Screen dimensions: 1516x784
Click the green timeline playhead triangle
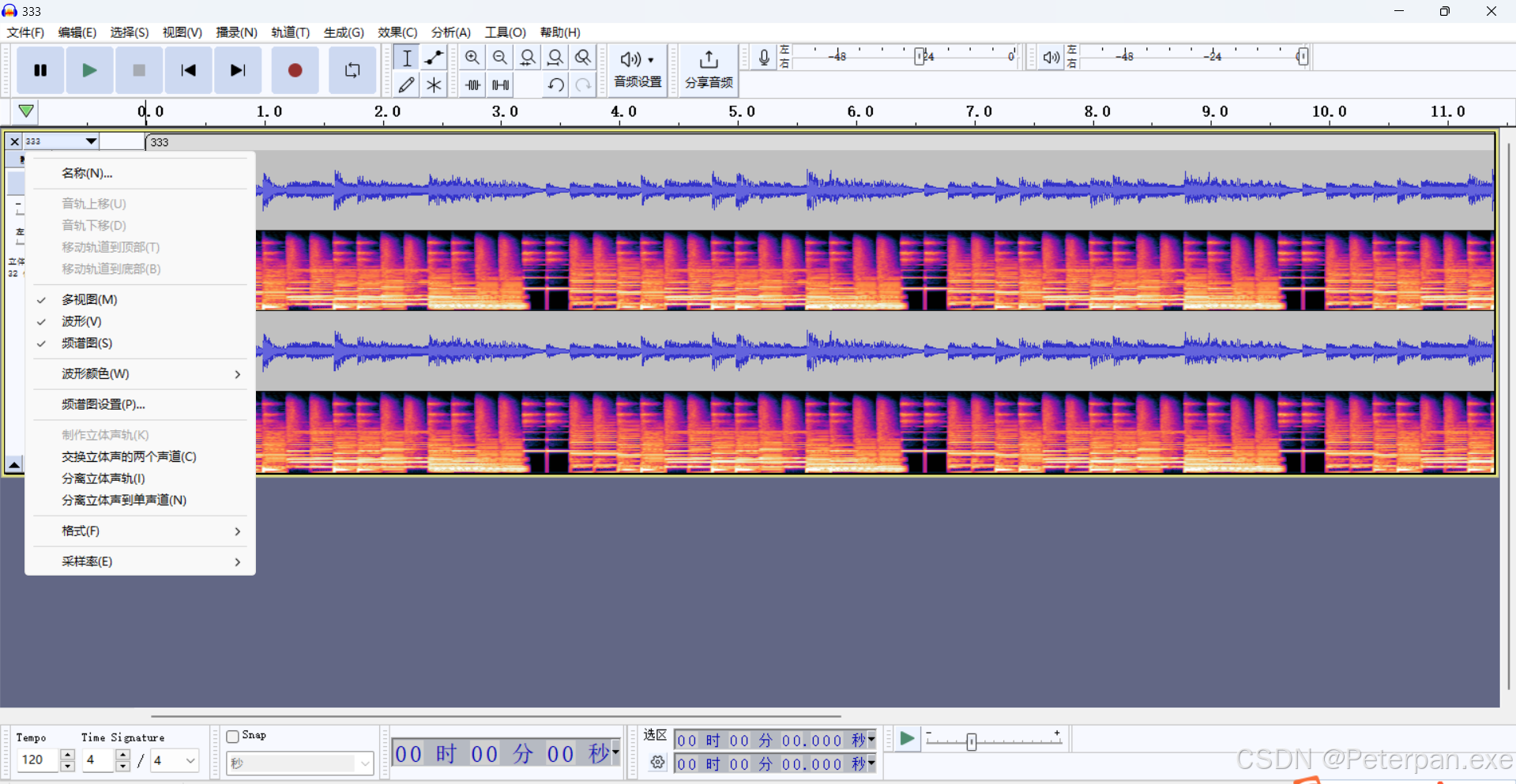[x=26, y=111]
